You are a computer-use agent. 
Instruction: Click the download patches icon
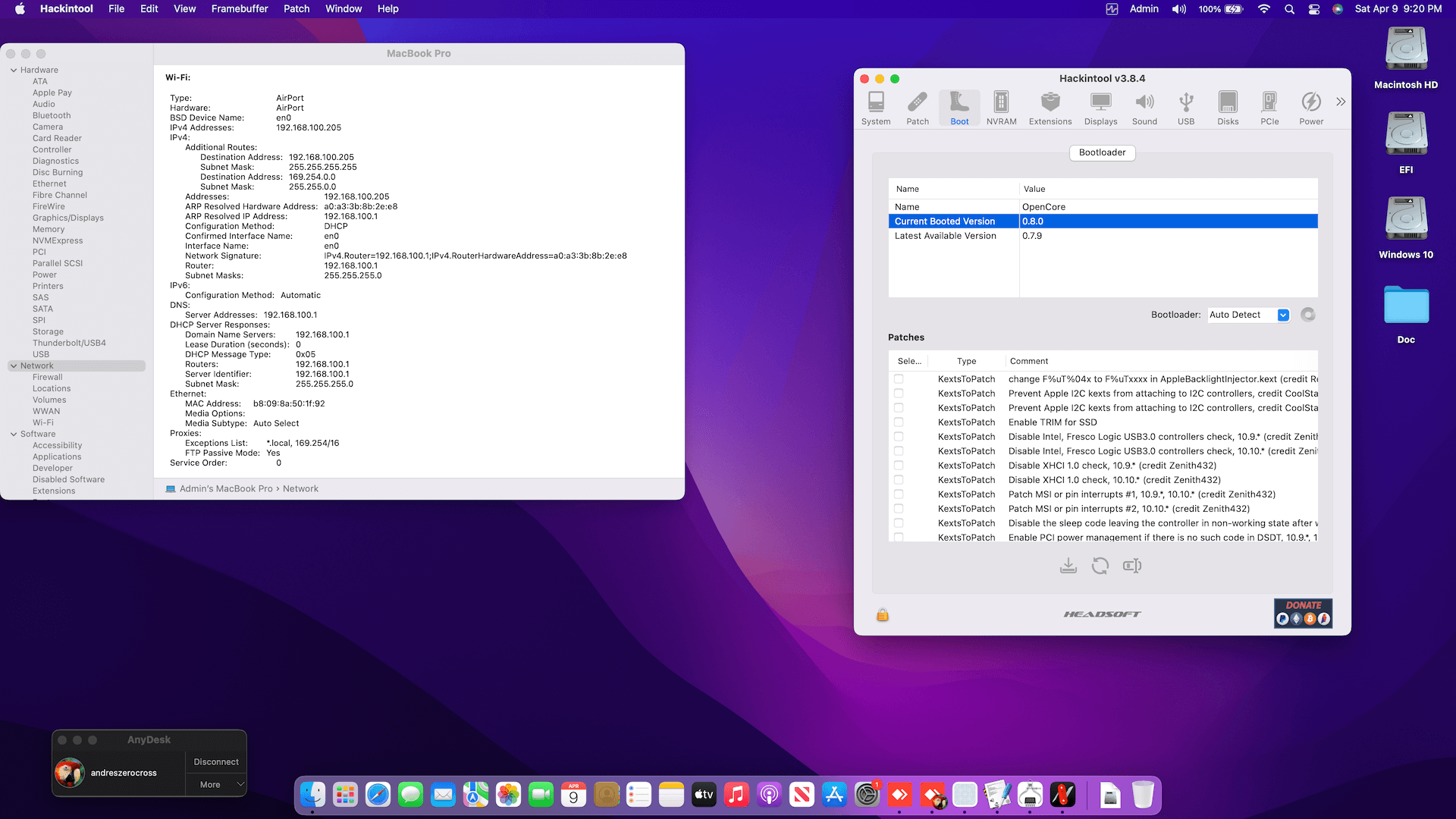(x=1068, y=566)
